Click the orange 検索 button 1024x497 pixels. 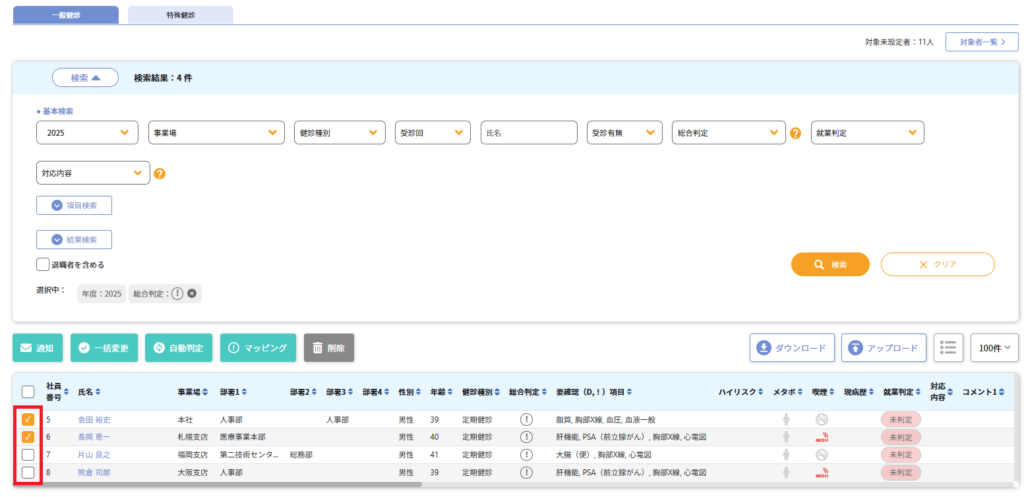830,264
